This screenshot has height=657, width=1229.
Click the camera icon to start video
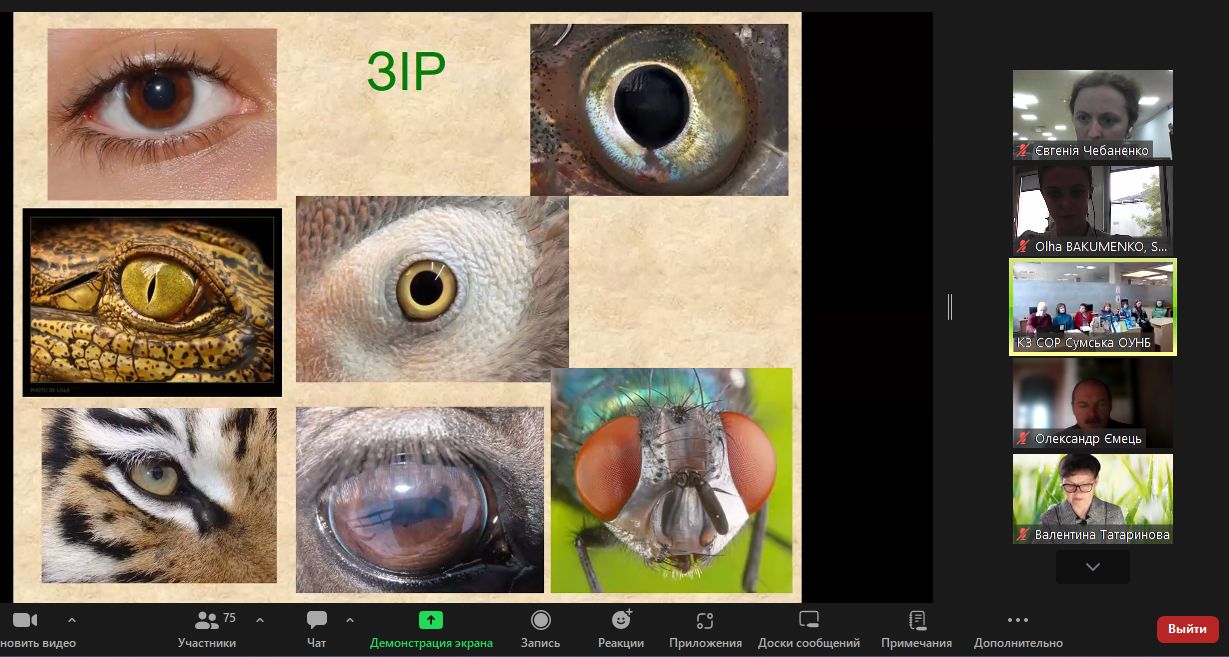24,621
